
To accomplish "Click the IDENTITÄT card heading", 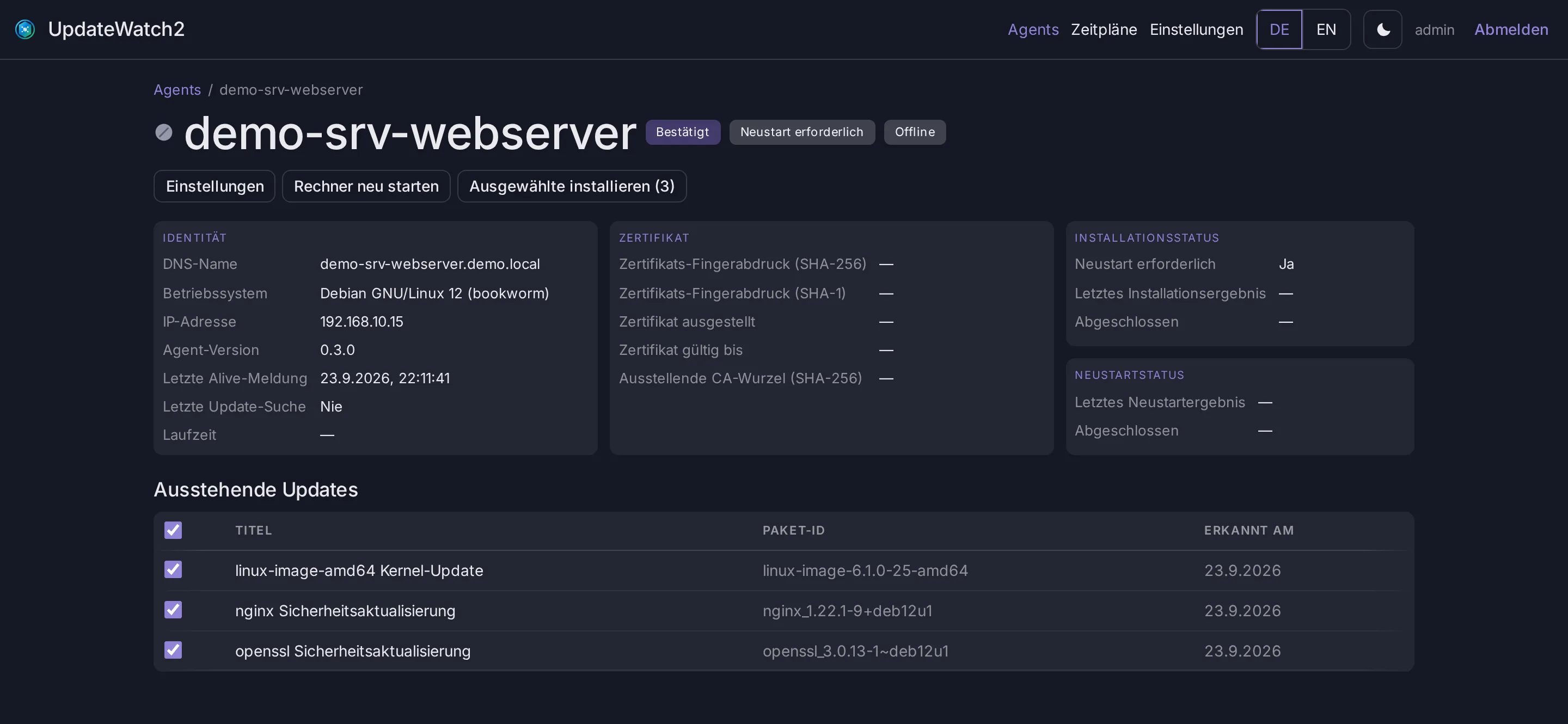I will tap(194, 237).
